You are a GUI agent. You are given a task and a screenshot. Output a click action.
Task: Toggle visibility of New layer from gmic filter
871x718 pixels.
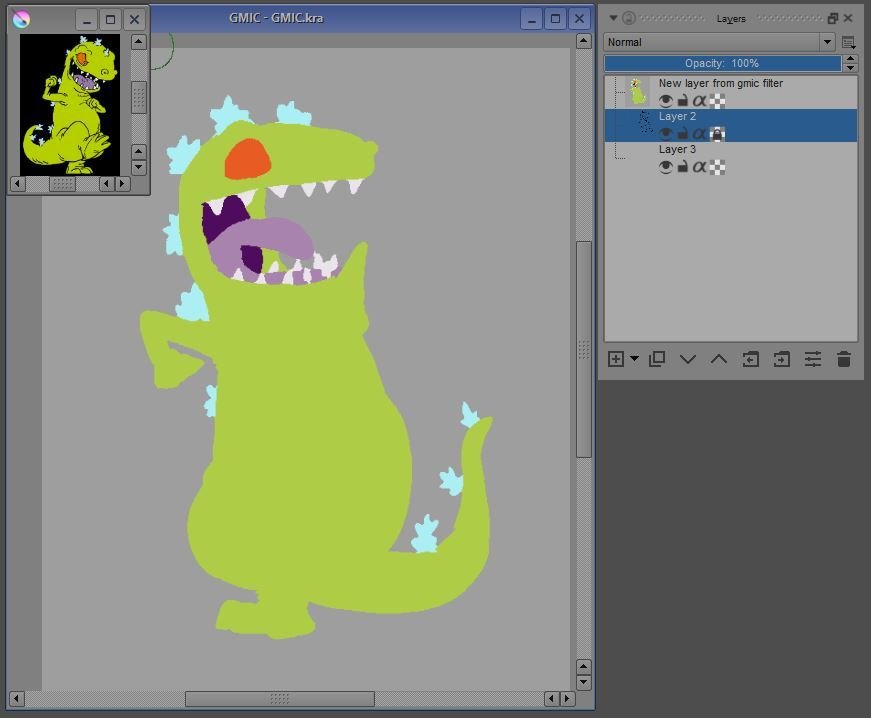tap(665, 101)
